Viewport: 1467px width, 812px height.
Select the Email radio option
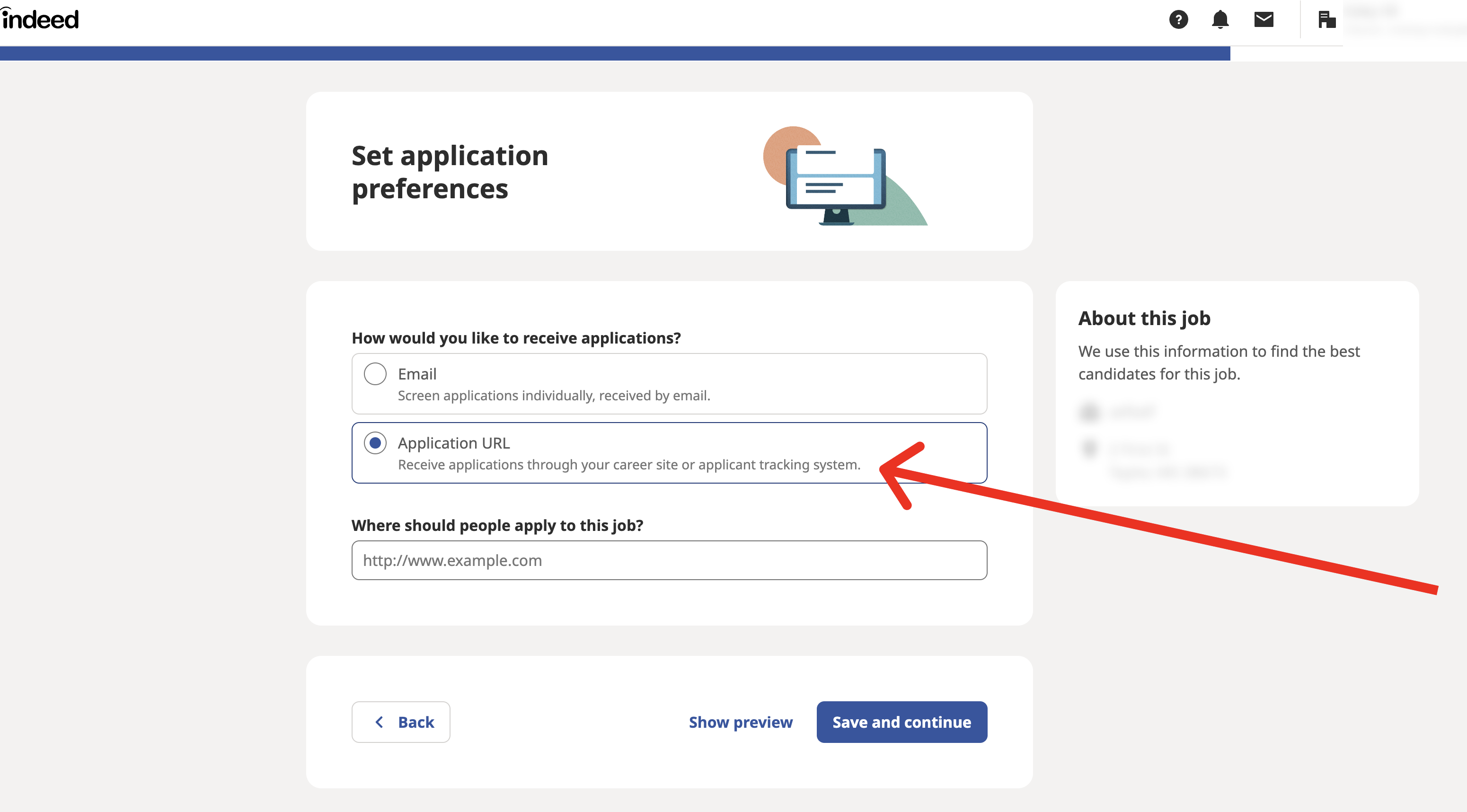click(x=375, y=374)
